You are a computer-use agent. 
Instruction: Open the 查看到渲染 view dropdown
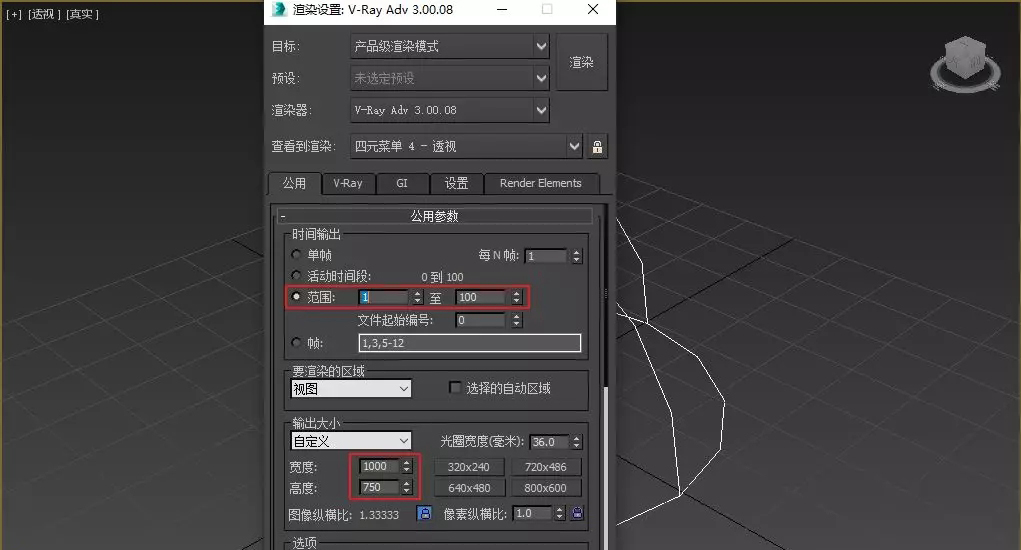tap(466, 146)
